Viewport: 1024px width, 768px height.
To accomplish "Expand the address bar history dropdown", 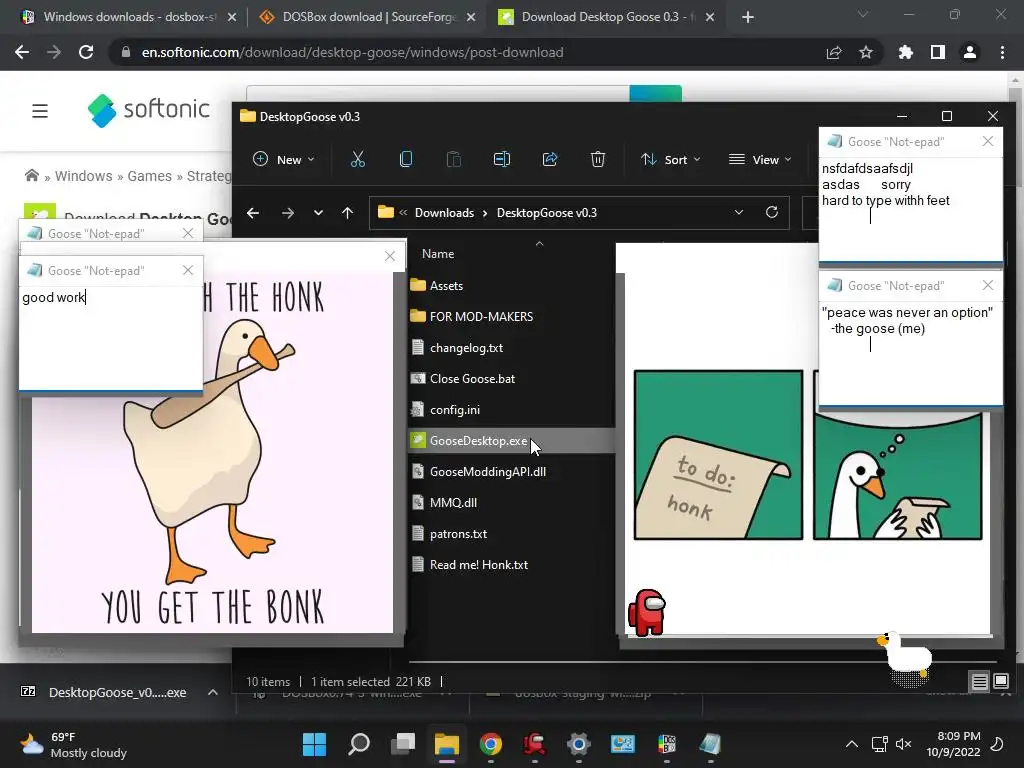I will (739, 212).
